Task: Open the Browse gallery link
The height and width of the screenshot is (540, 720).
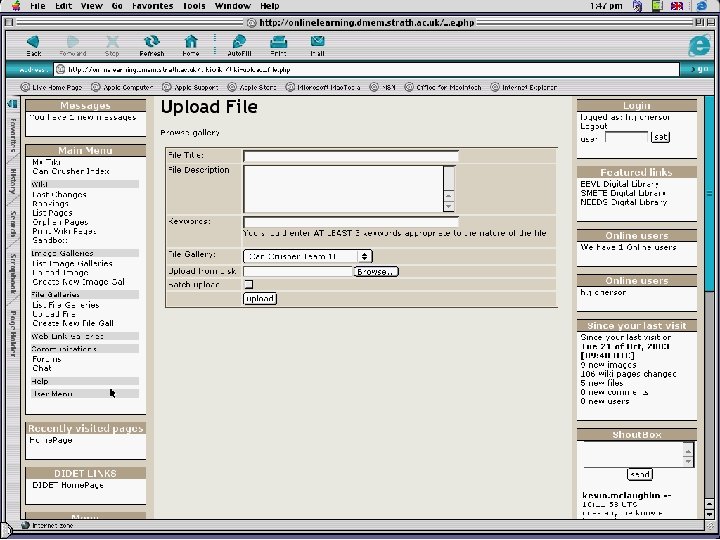Action: click(190, 133)
